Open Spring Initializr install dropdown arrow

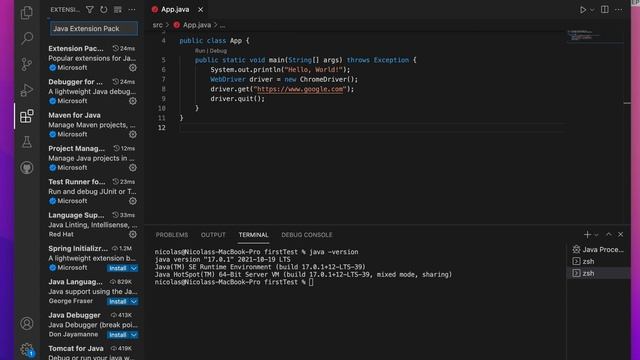pos(134,268)
